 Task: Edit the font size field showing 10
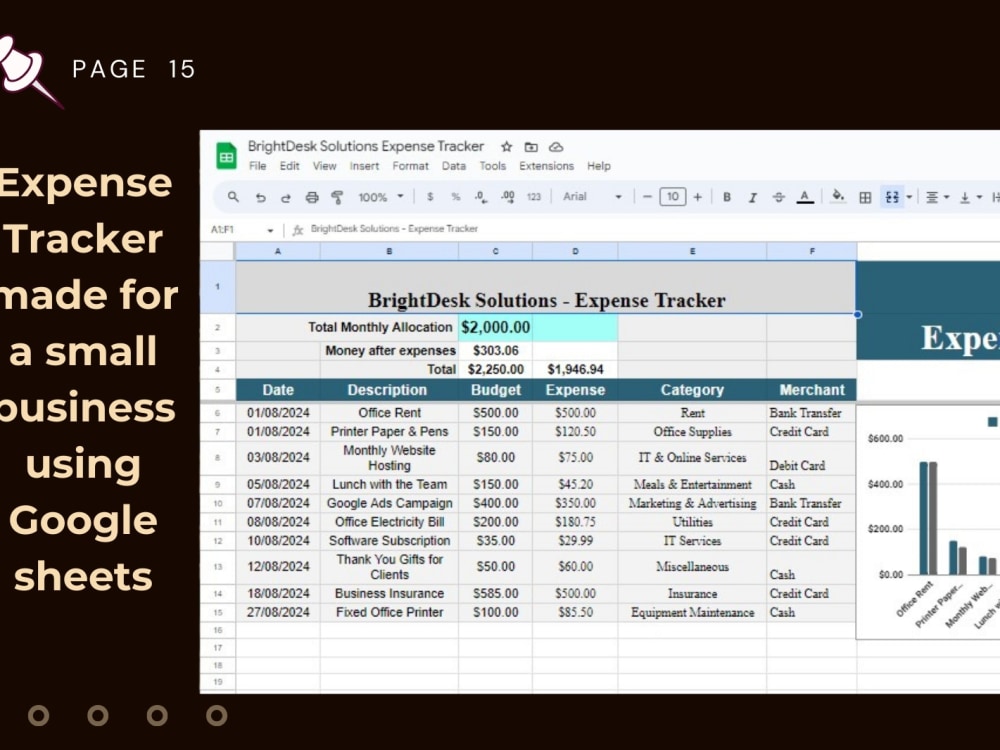(x=673, y=196)
